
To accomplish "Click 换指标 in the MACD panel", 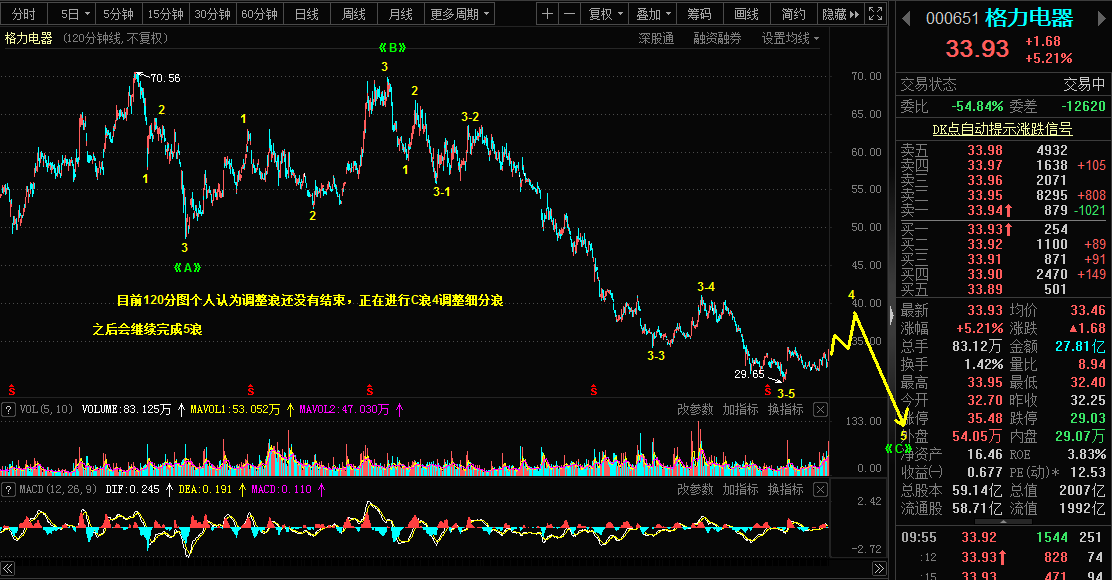I will [786, 489].
